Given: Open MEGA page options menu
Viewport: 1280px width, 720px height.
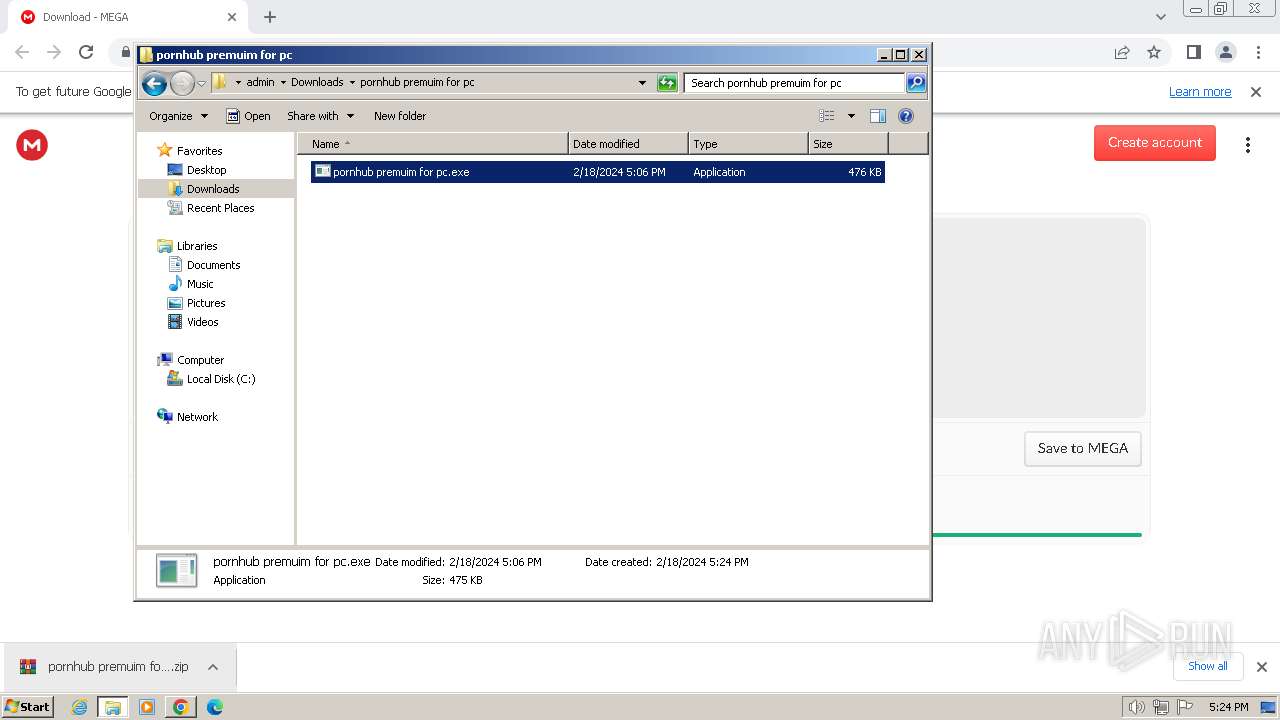Looking at the screenshot, I should tap(1248, 145).
